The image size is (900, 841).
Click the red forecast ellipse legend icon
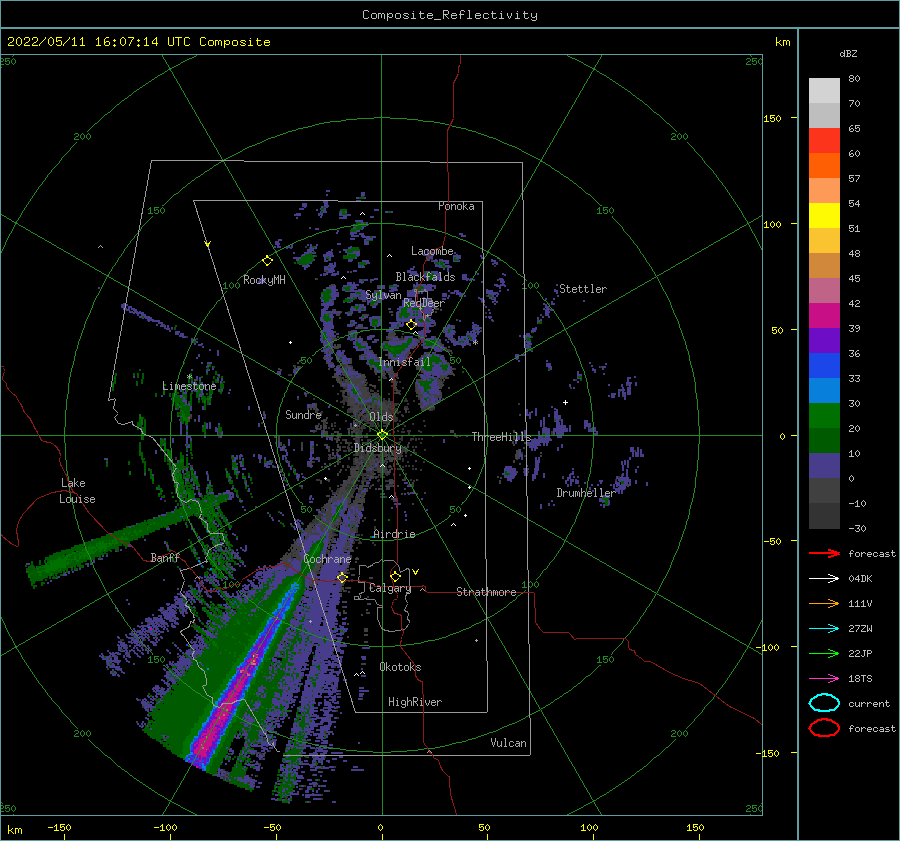coord(824,728)
